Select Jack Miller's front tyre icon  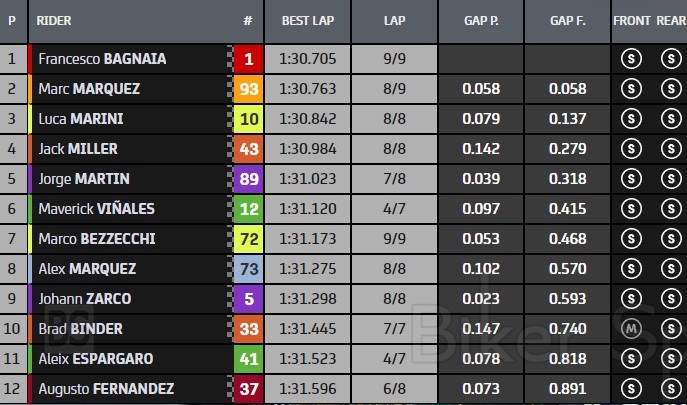(x=631, y=149)
